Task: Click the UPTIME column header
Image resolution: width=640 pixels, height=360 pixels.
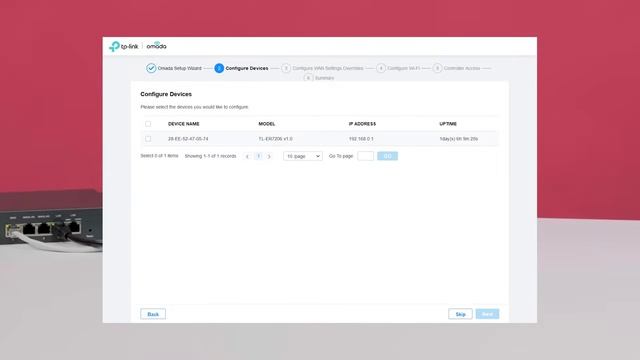Action: coord(448,124)
